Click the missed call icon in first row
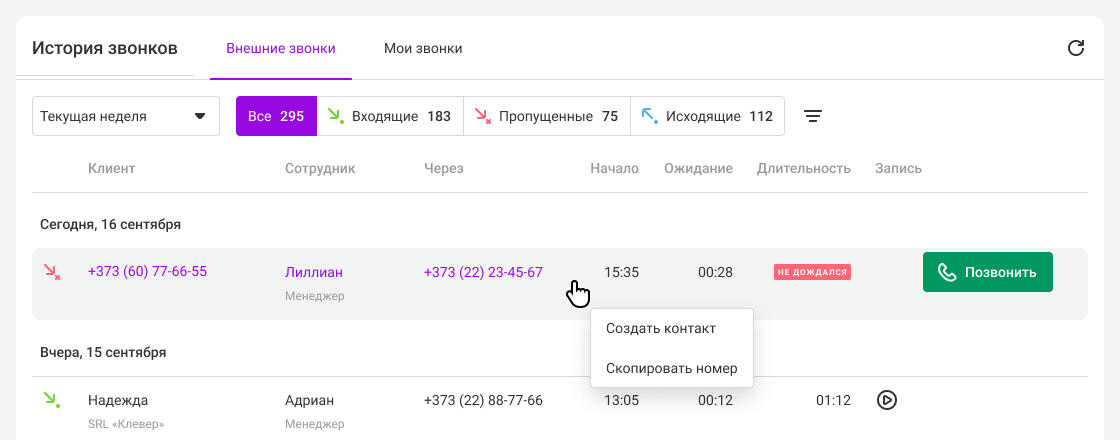Screen dimensions: 1120x440 52,272
